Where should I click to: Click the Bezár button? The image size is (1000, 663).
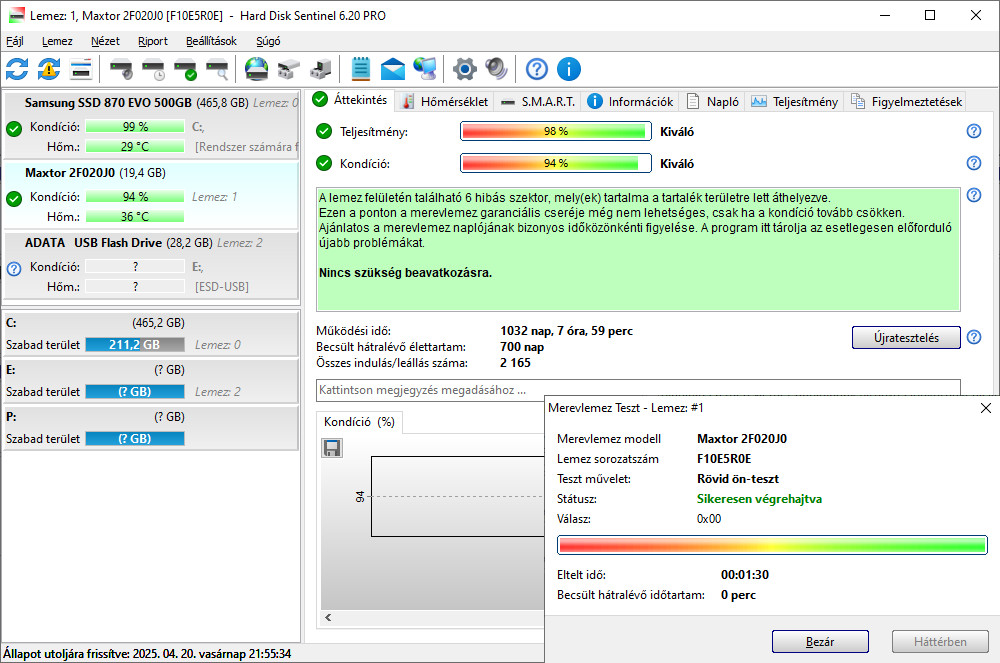click(820, 641)
